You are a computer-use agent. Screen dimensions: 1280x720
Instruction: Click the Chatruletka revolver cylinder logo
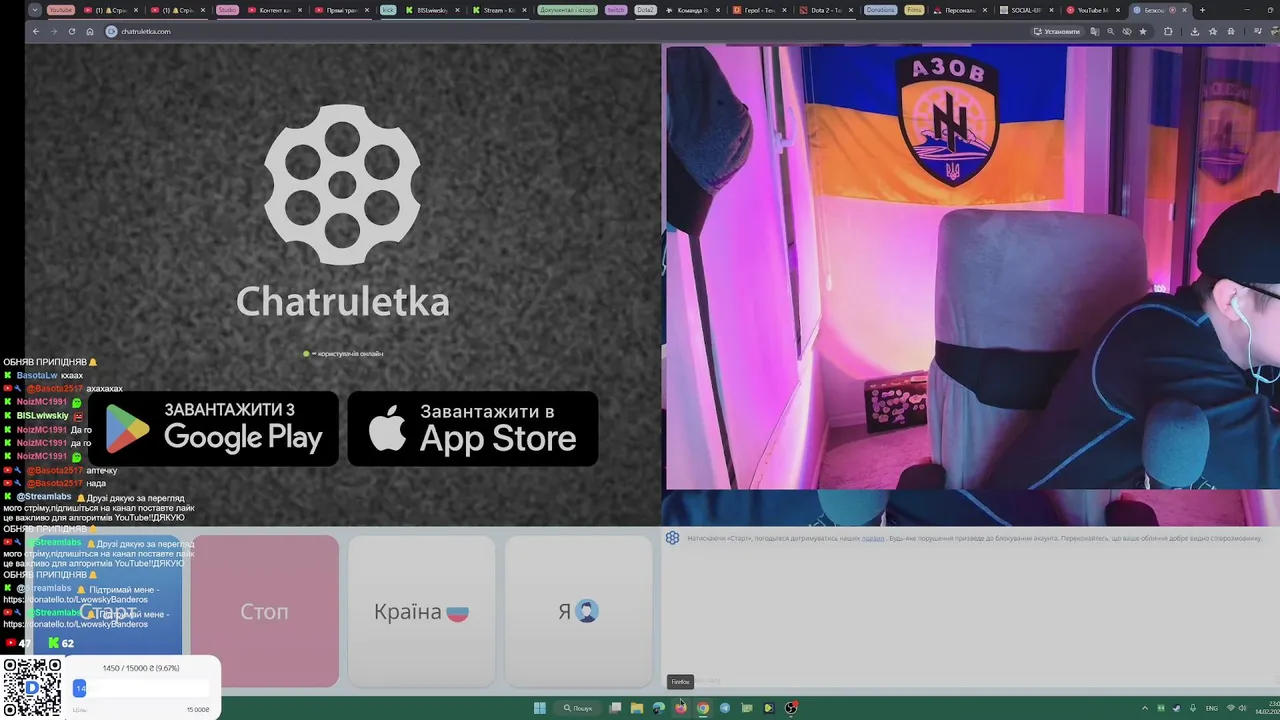click(x=343, y=183)
